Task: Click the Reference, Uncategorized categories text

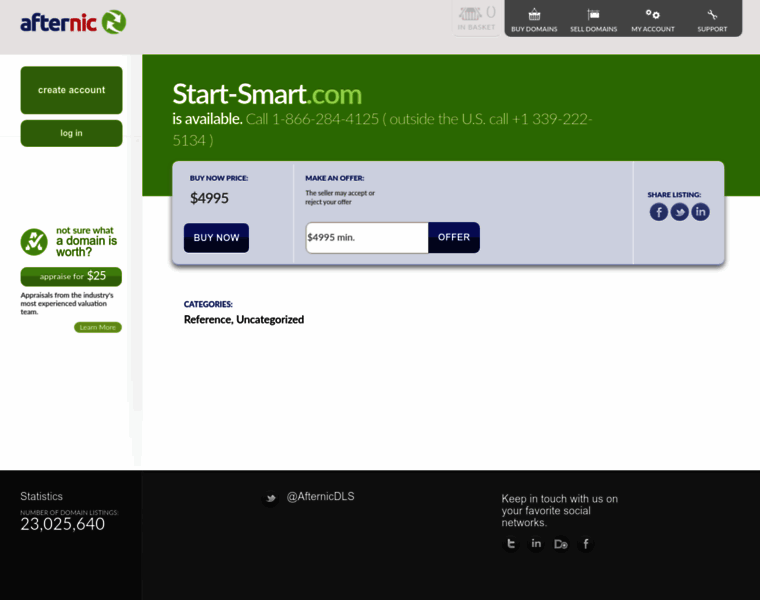Action: (244, 320)
